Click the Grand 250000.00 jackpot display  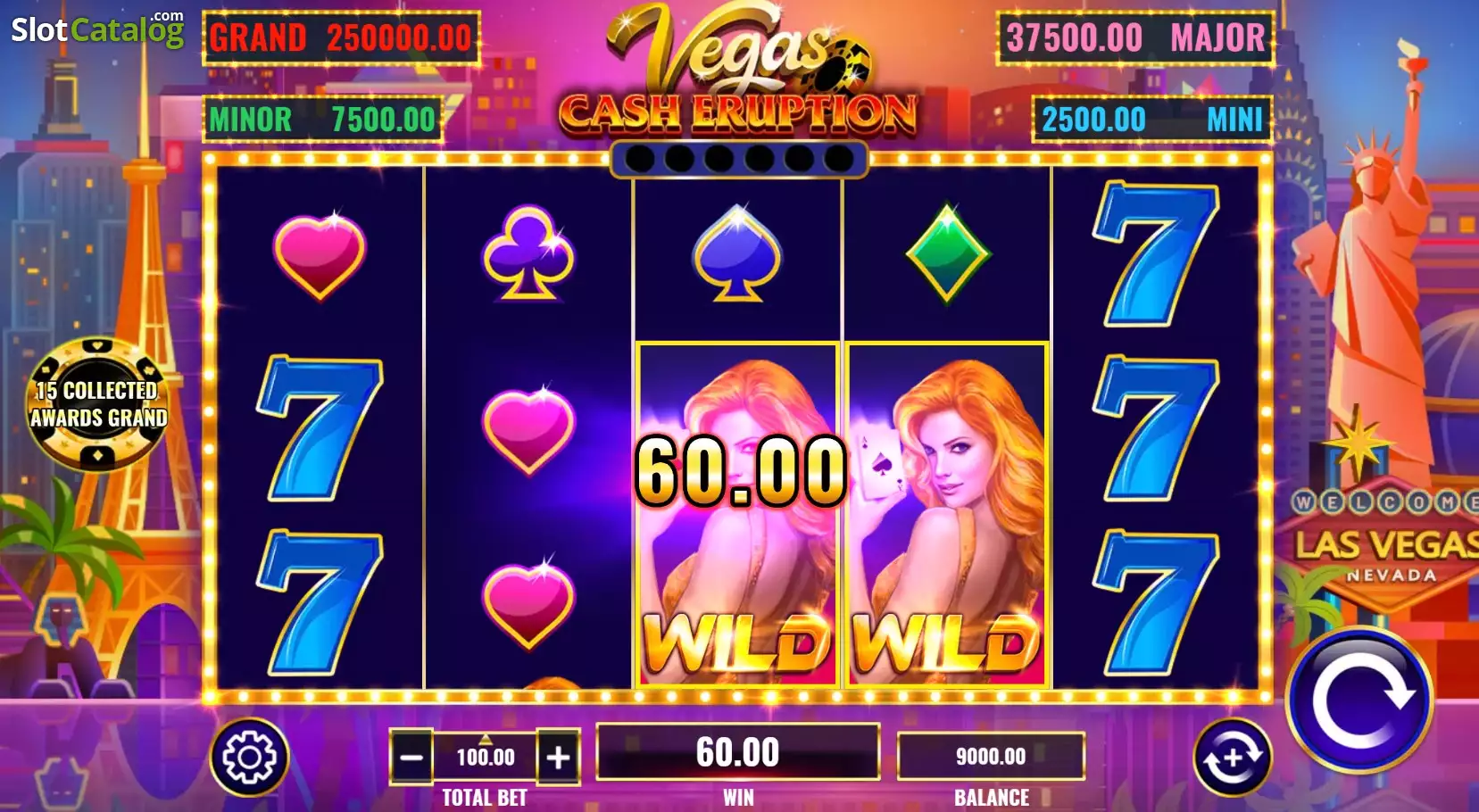click(341, 38)
